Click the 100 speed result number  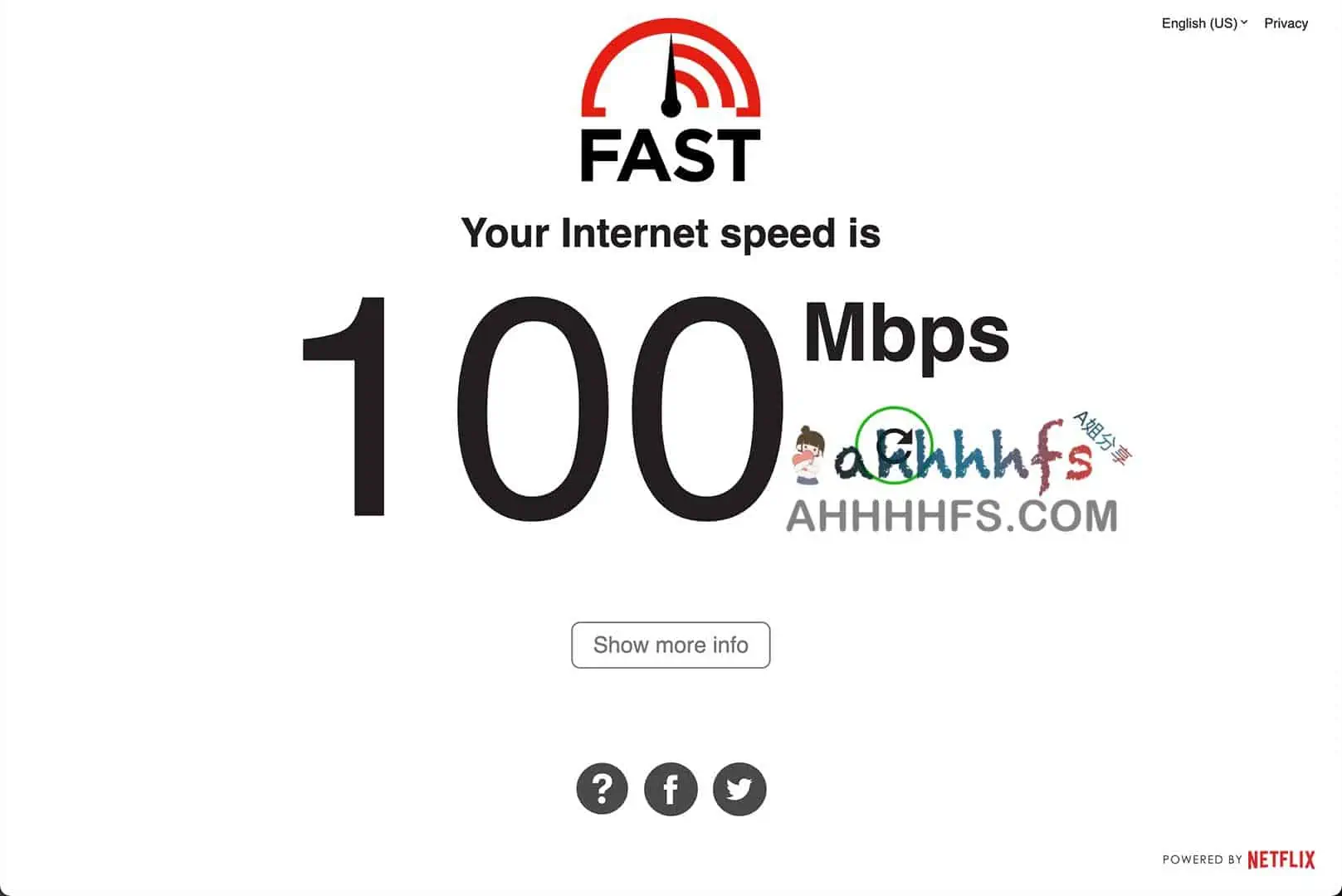(x=543, y=407)
